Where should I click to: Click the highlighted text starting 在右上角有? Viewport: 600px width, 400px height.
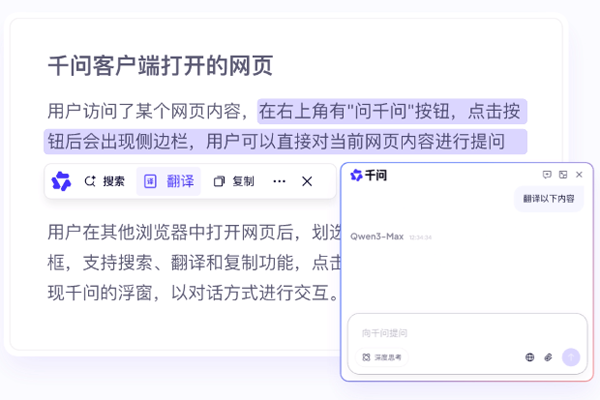[x=390, y=111]
